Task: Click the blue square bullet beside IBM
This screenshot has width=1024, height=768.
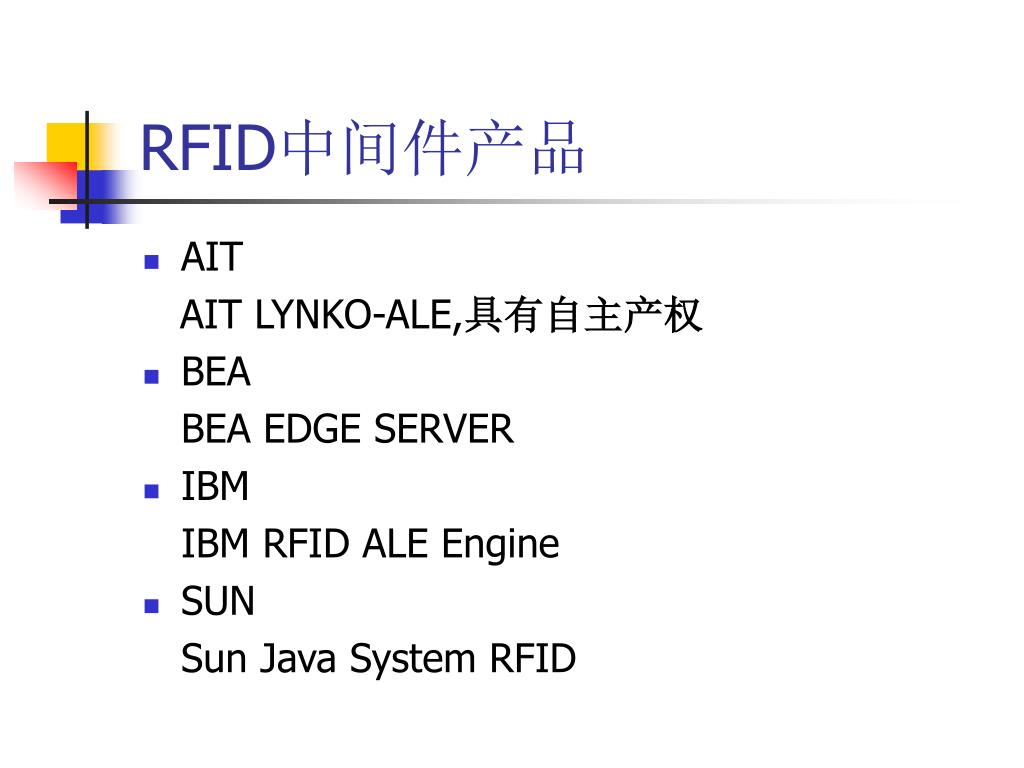Action: pyautogui.click(x=152, y=491)
